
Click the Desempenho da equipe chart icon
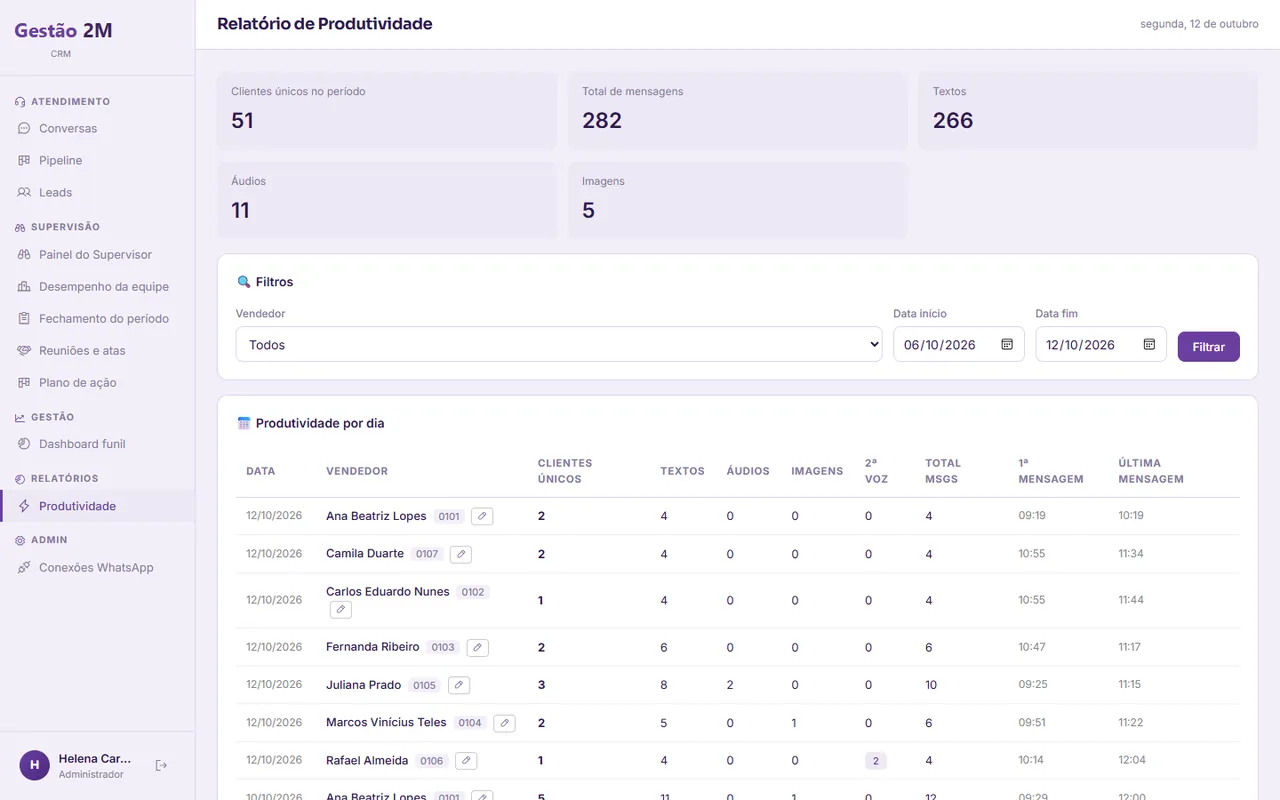click(x=24, y=286)
